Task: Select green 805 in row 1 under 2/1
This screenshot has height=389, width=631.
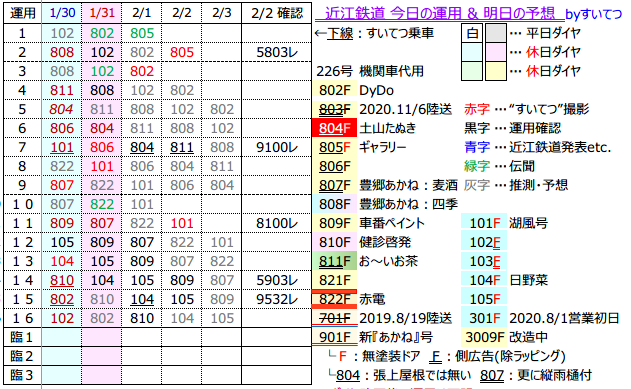Action: coord(142,33)
